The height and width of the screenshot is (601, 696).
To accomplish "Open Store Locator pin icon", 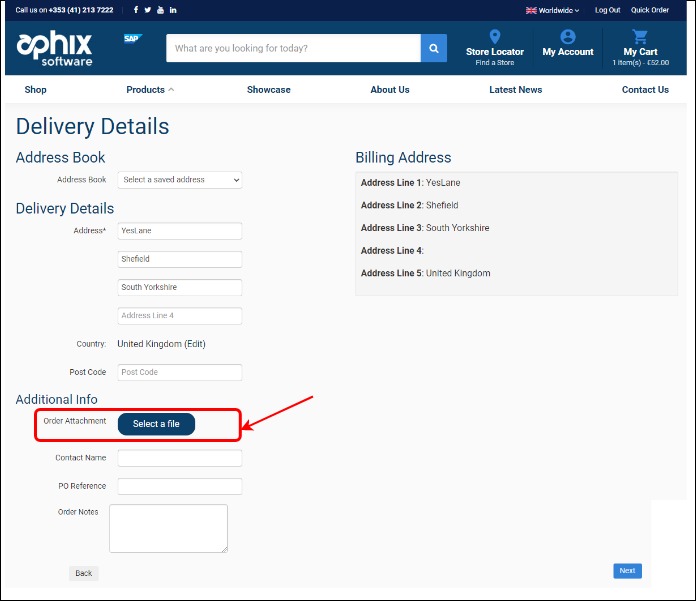I will pos(494,36).
